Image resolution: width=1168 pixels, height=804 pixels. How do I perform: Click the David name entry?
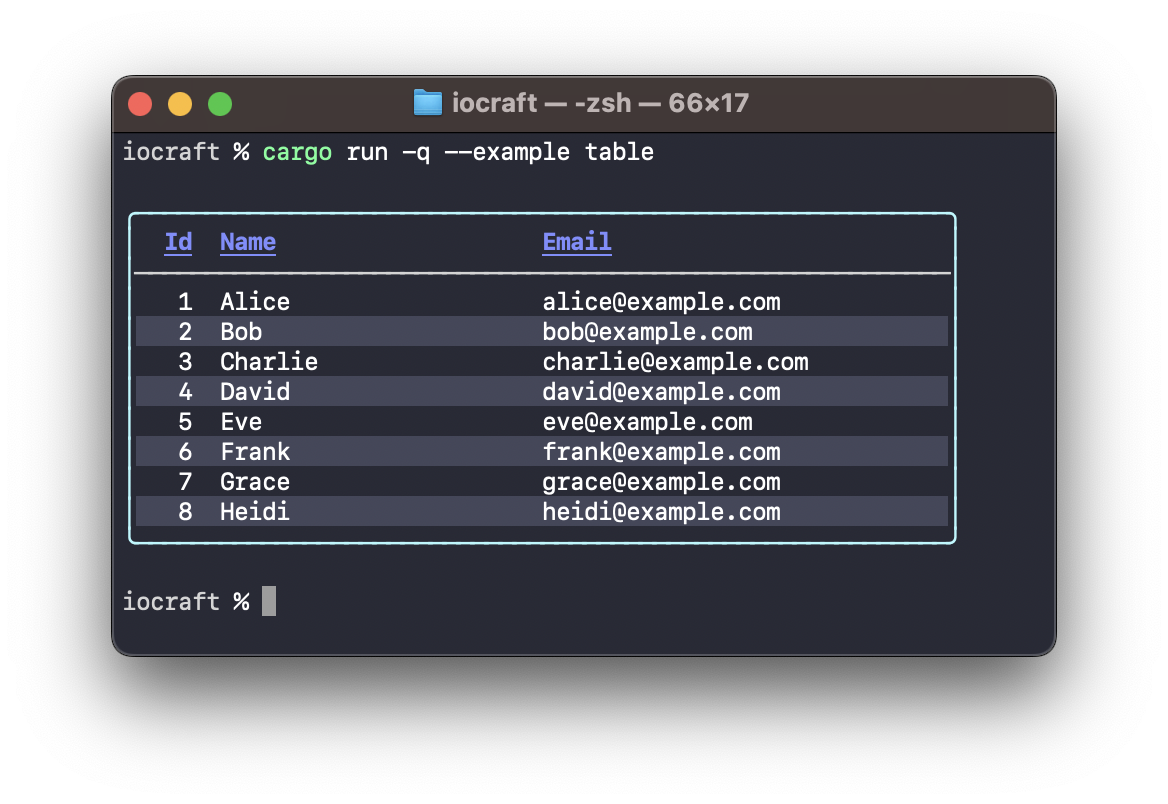coord(255,392)
